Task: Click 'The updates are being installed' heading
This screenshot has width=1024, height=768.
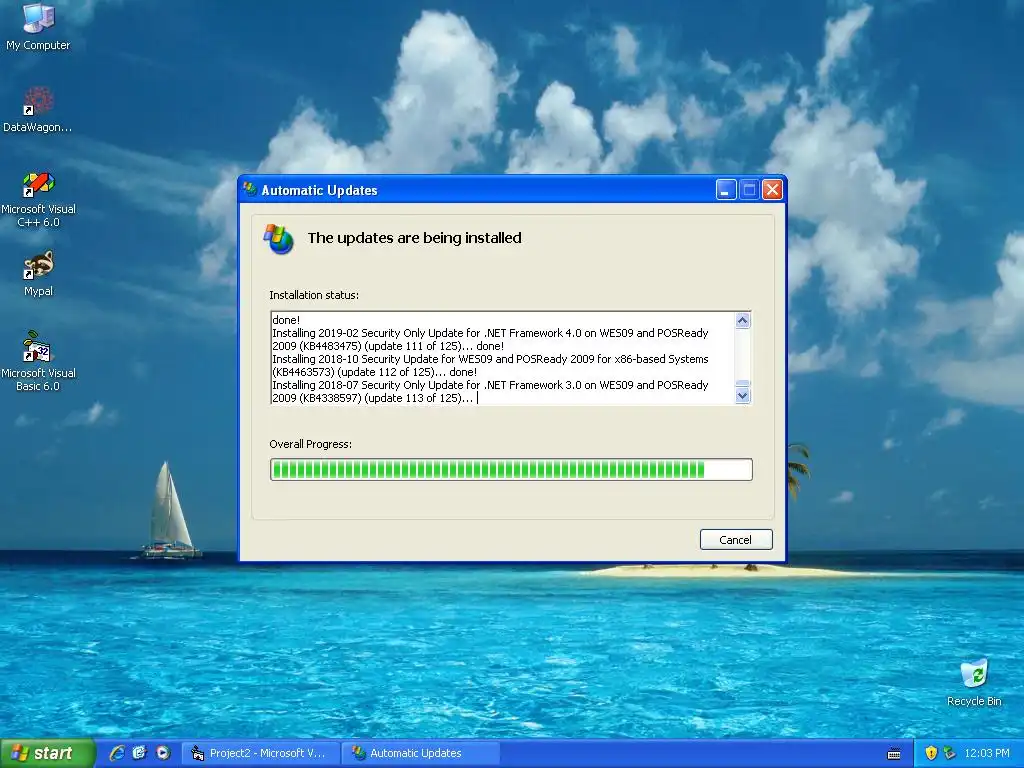Action: [x=415, y=238]
